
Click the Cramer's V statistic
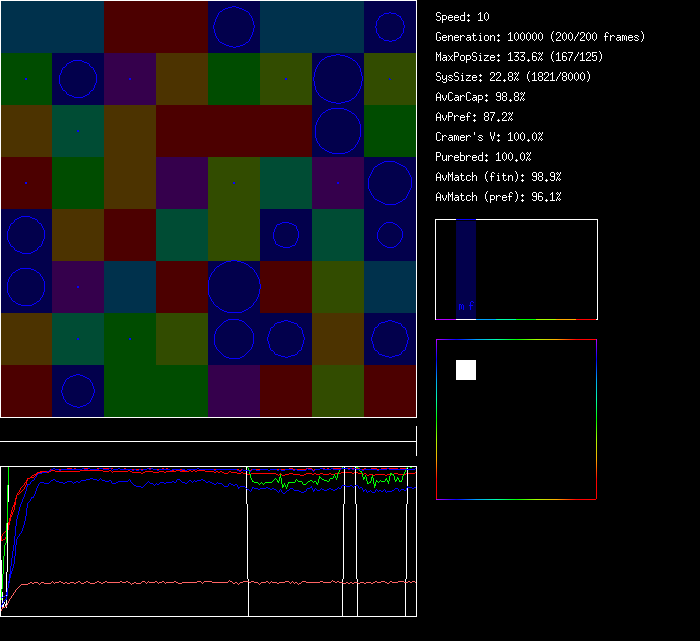click(x=489, y=137)
